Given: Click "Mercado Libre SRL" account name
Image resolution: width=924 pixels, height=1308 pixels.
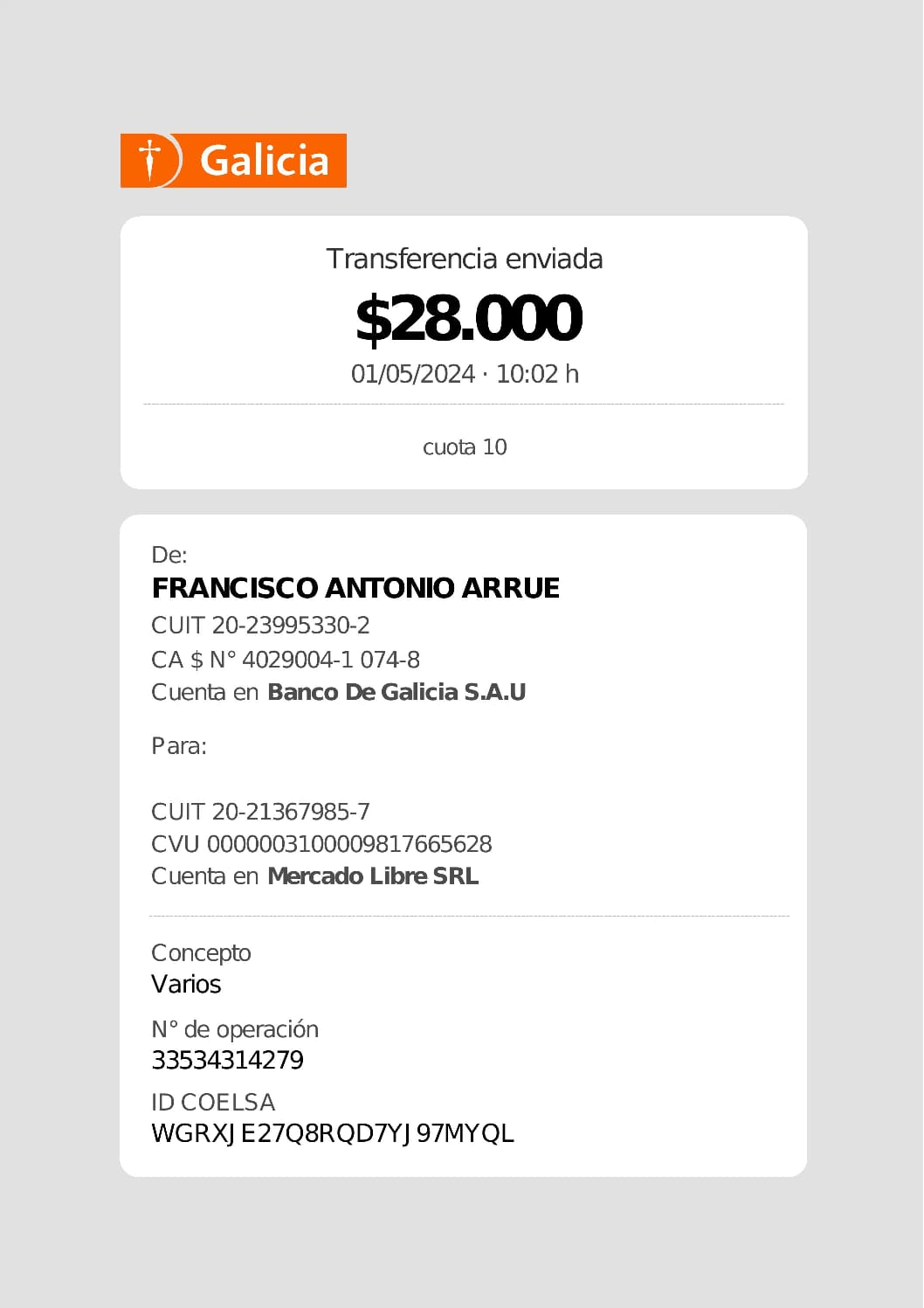Looking at the screenshot, I should pos(373,876).
